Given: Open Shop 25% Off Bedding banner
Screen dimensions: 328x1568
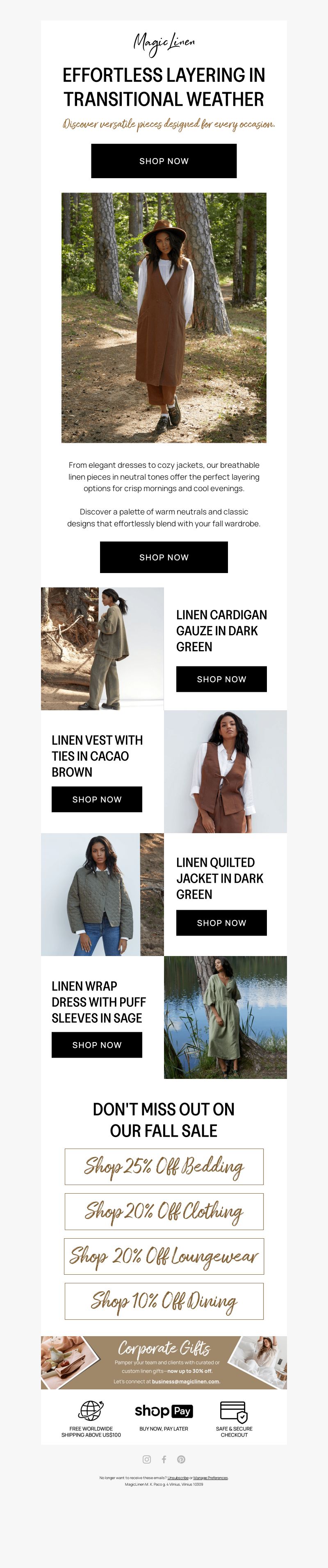Looking at the screenshot, I should [x=164, y=1167].
